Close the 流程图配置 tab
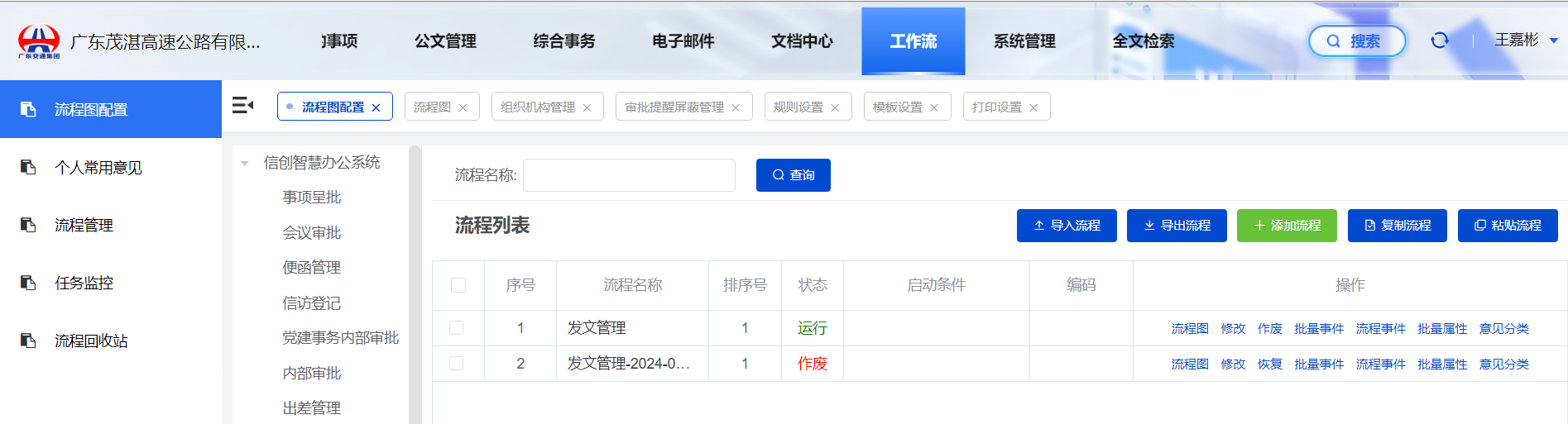This screenshot has height=424, width=1568. 376,107
